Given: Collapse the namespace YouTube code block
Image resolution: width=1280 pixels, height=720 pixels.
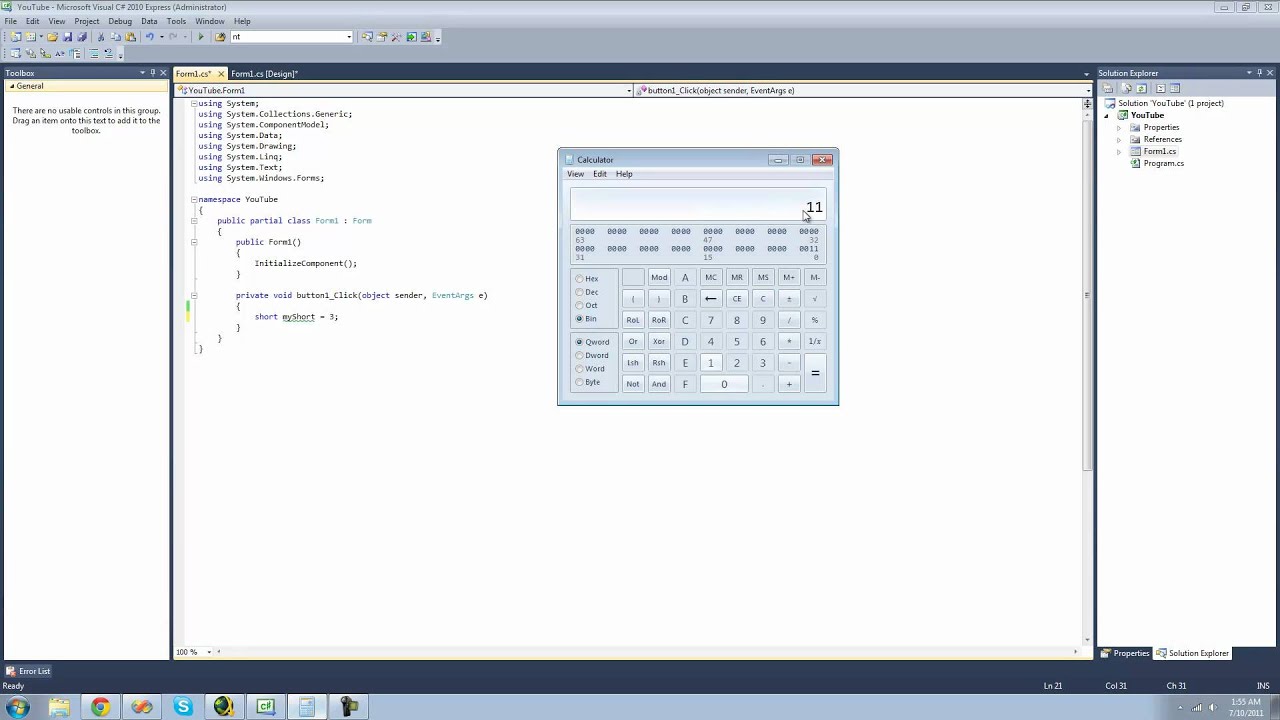Looking at the screenshot, I should click(194, 200).
